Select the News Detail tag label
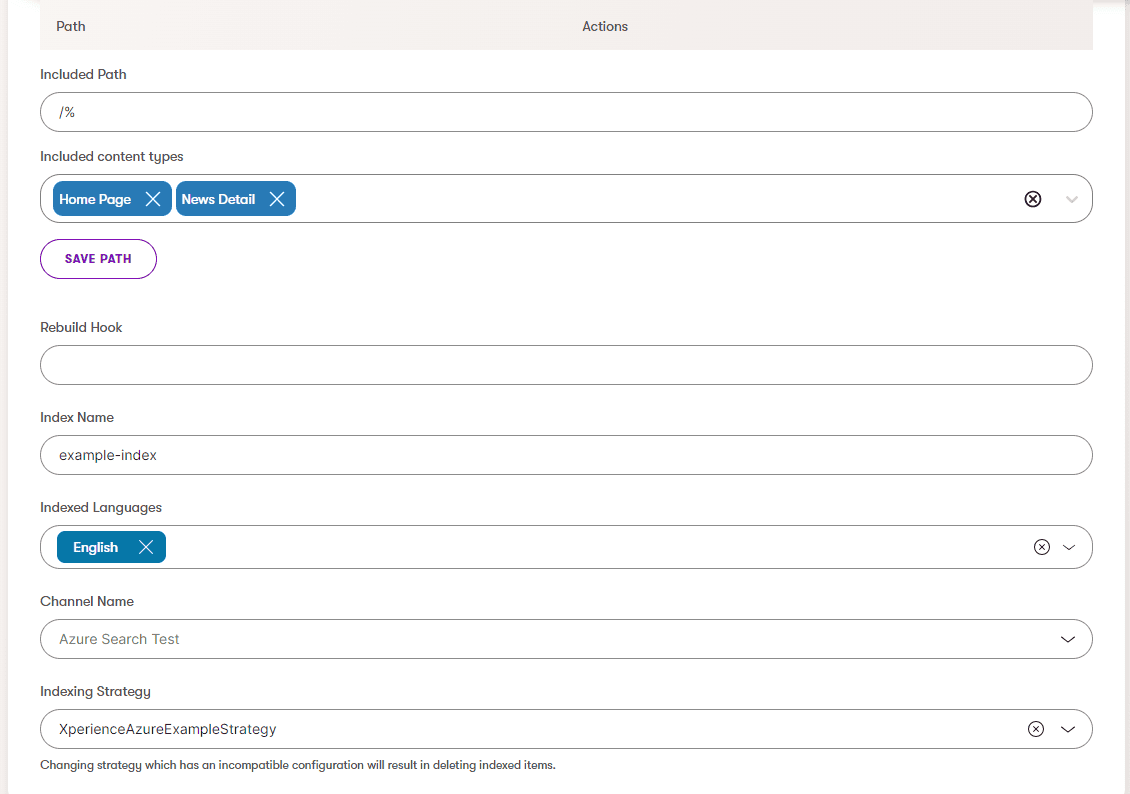 218,200
